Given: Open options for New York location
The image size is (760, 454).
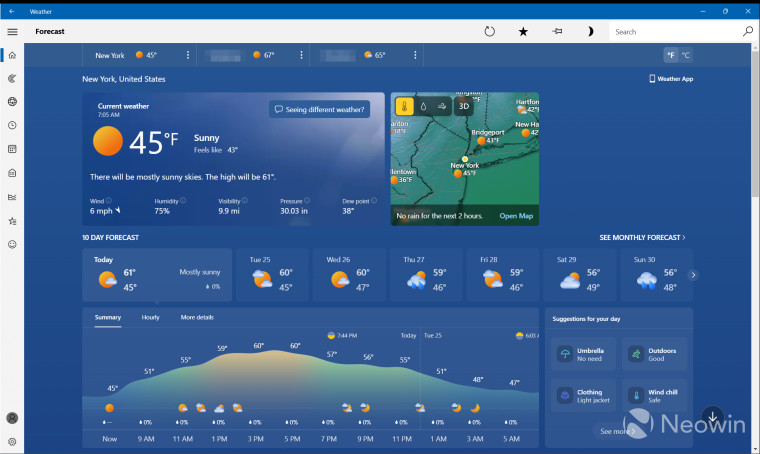Looking at the screenshot, I should click(188, 55).
